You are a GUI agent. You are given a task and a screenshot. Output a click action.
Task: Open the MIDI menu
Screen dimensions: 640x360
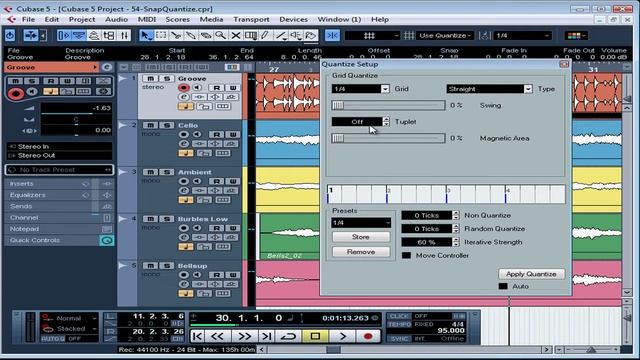tap(147, 20)
